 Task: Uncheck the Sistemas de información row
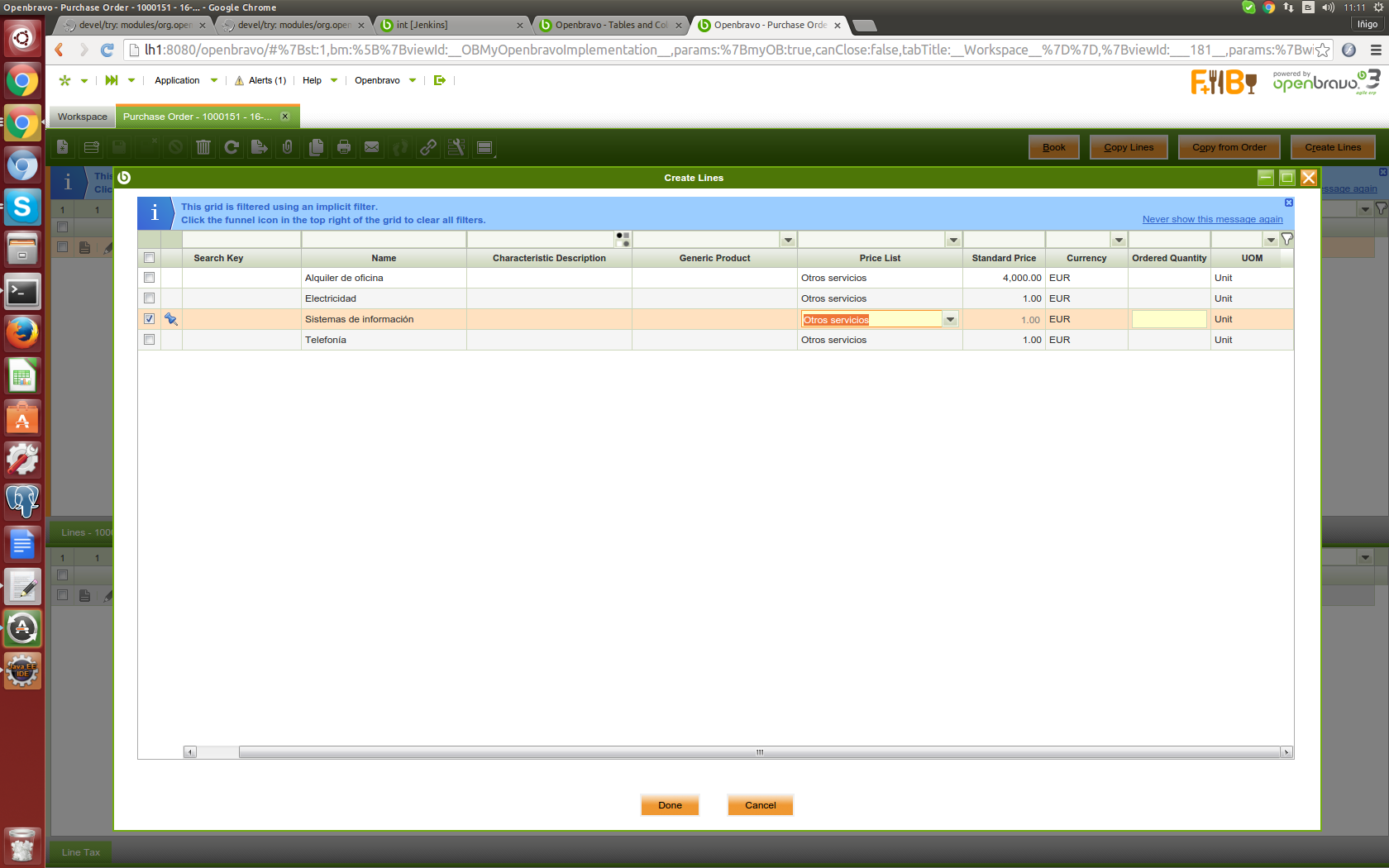(149, 319)
